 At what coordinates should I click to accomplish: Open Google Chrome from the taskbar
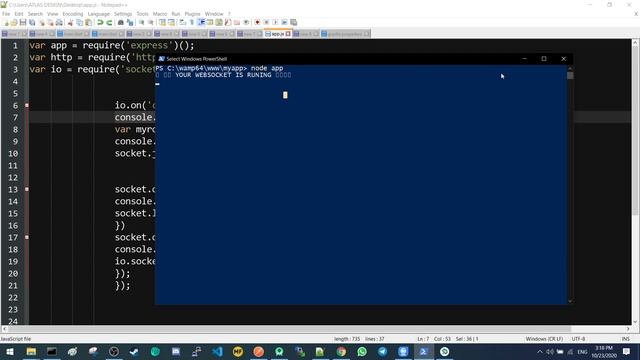[341, 351]
